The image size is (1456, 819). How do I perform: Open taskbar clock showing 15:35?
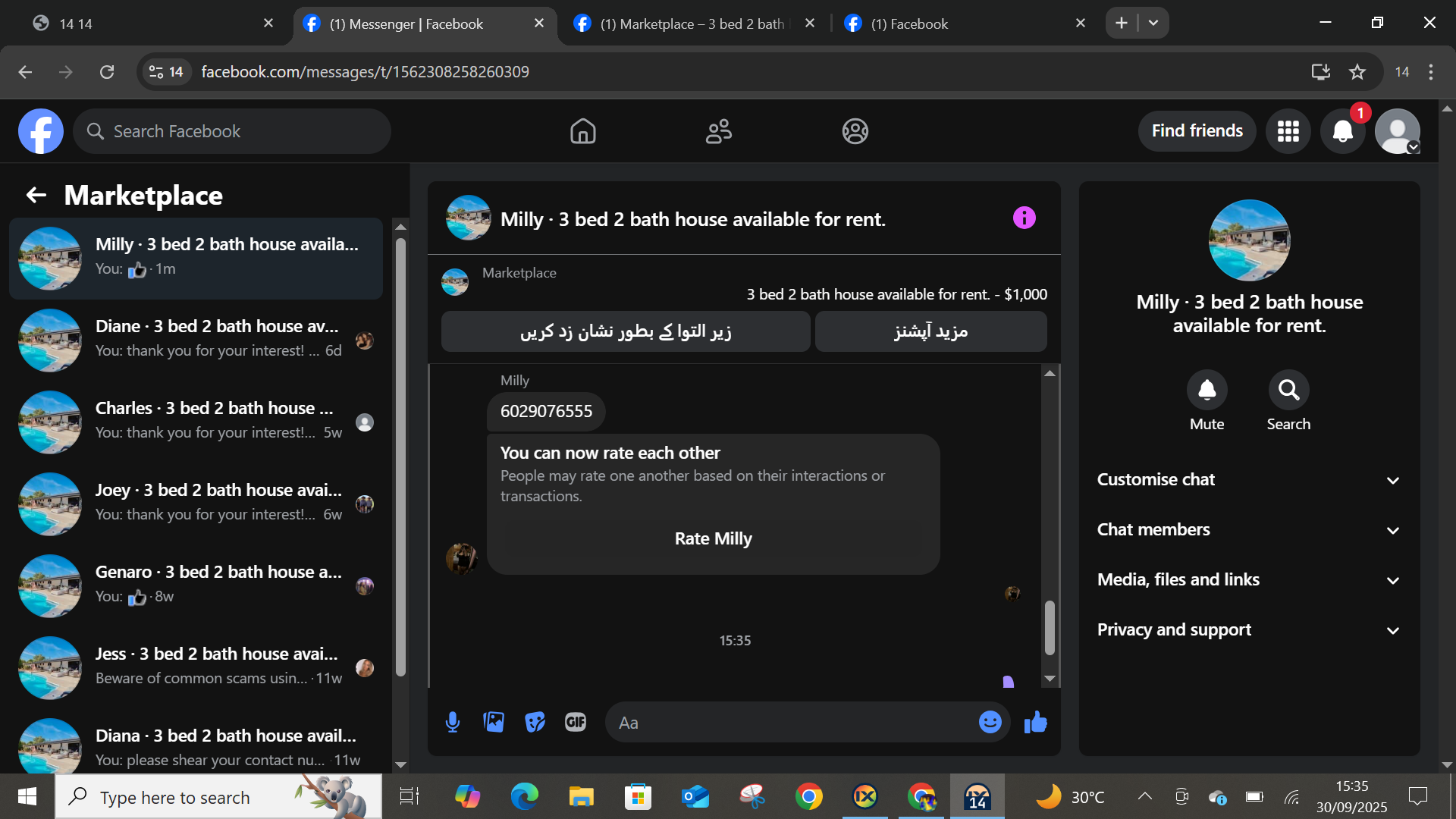pos(1352,796)
